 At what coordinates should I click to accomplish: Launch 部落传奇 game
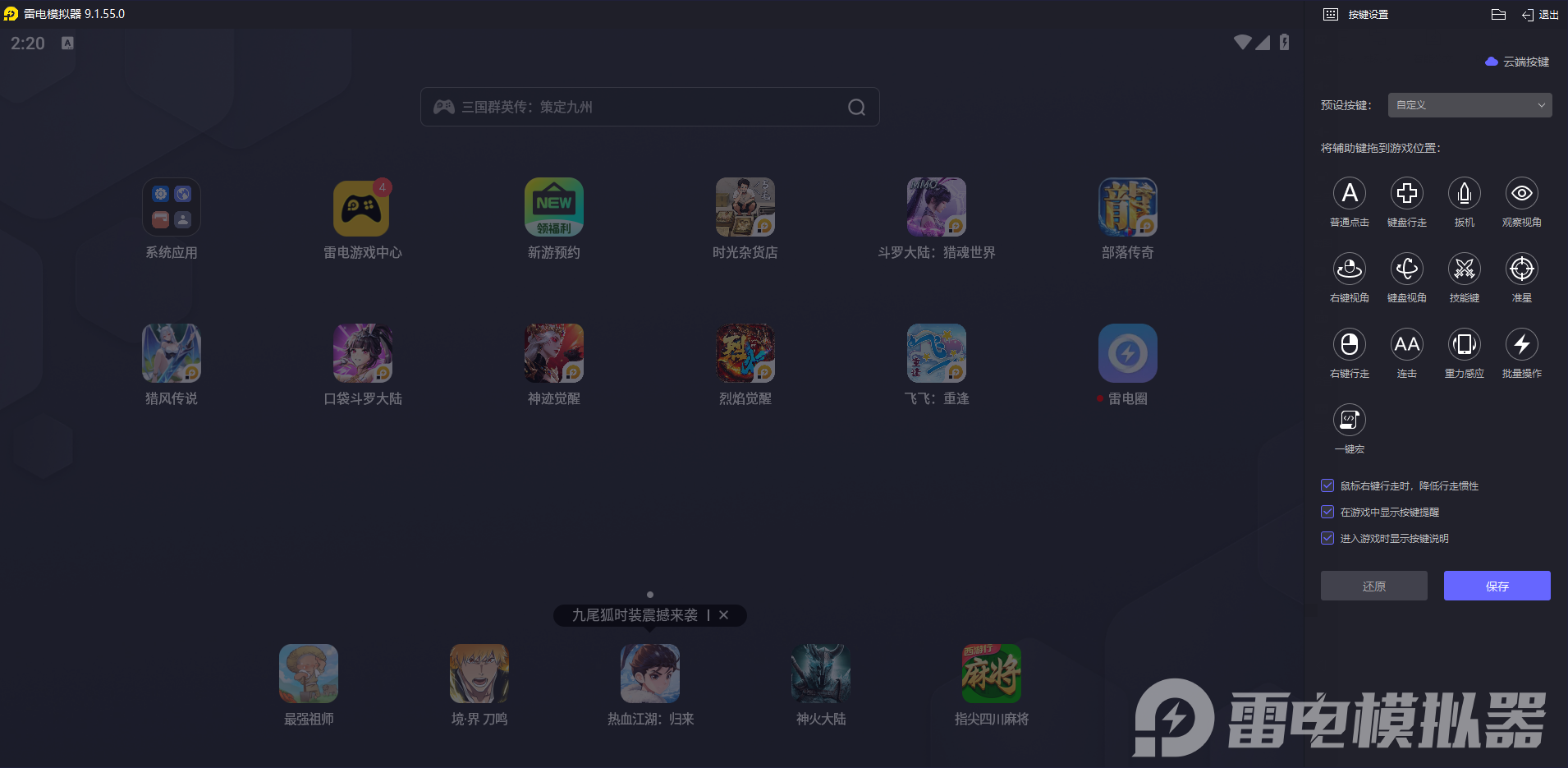click(x=1128, y=207)
